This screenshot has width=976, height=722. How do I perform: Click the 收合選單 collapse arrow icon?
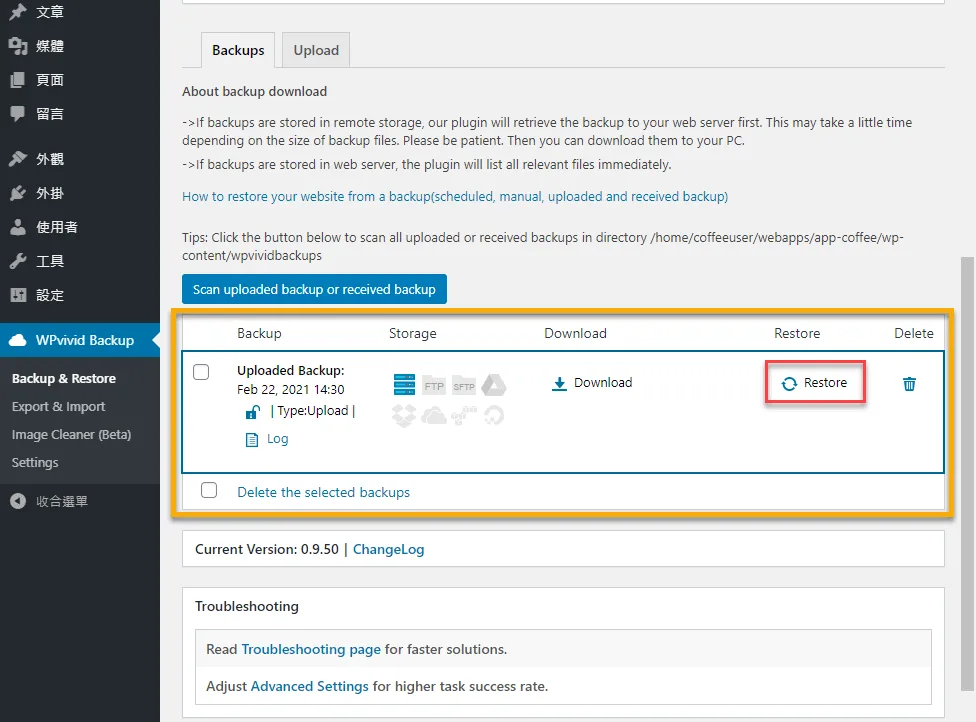click(18, 501)
